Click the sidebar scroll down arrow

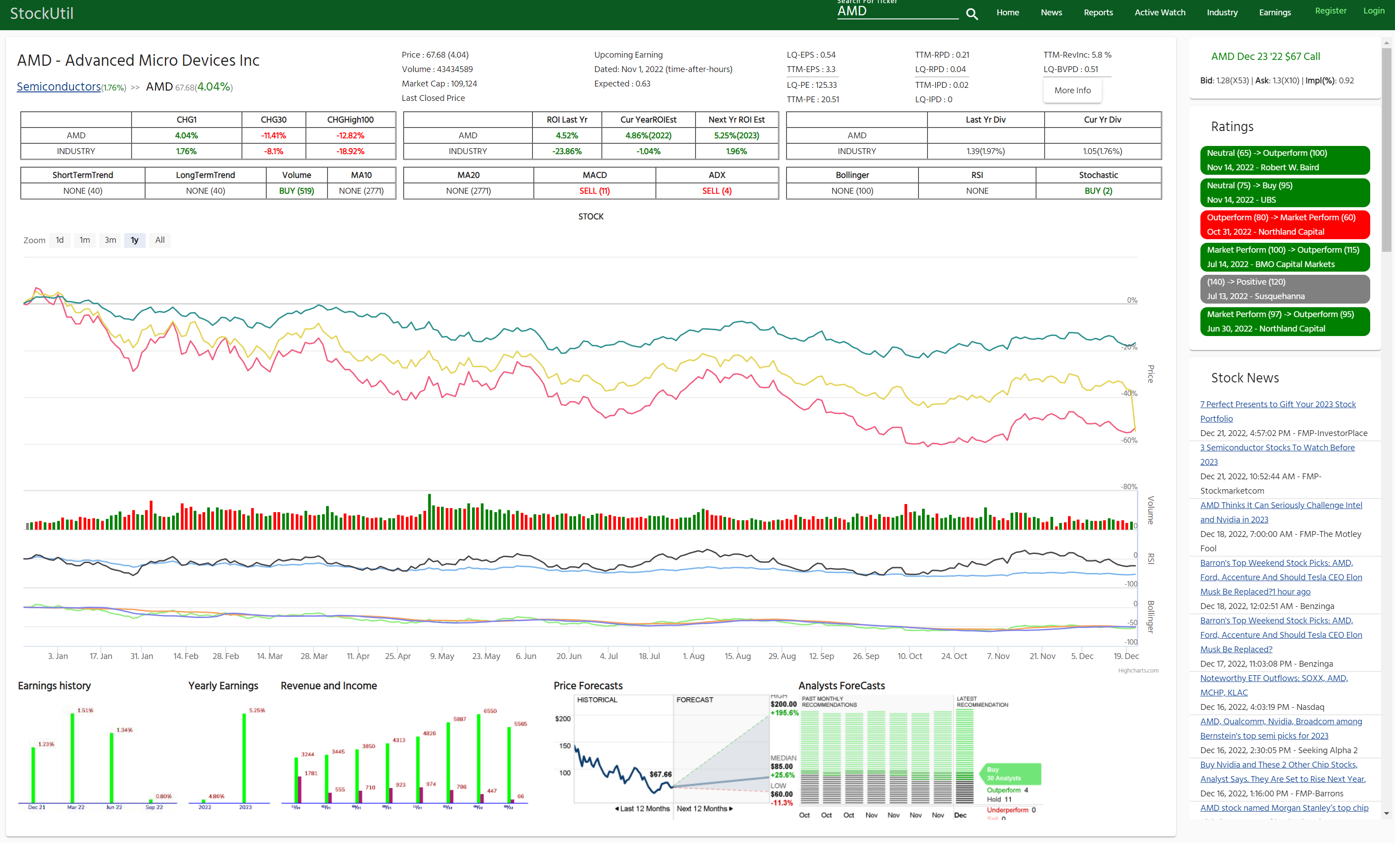click(1386, 813)
